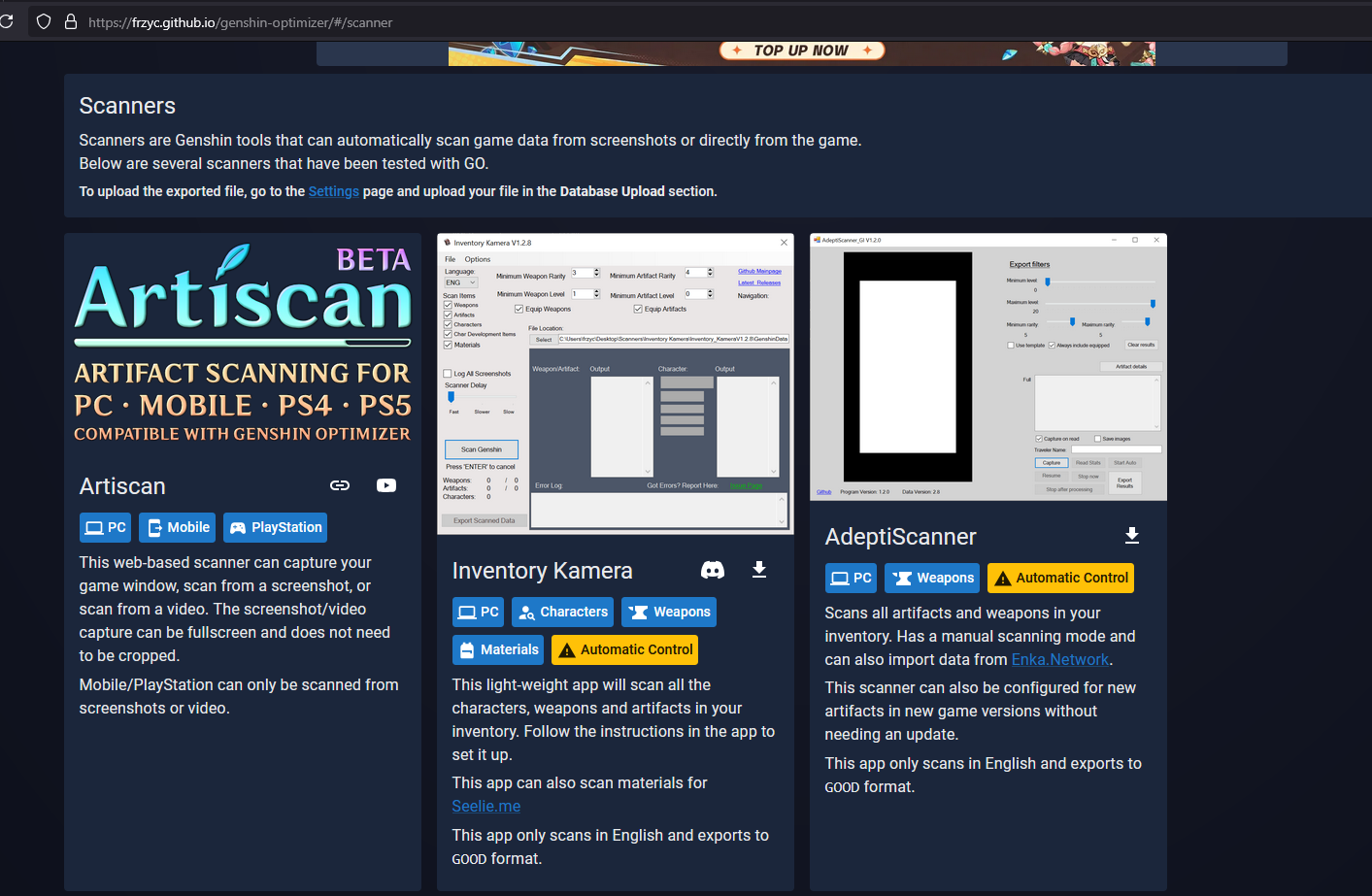1372x896 pixels.
Task: Click the PC chip under AdeptiScanner
Action: (x=851, y=578)
